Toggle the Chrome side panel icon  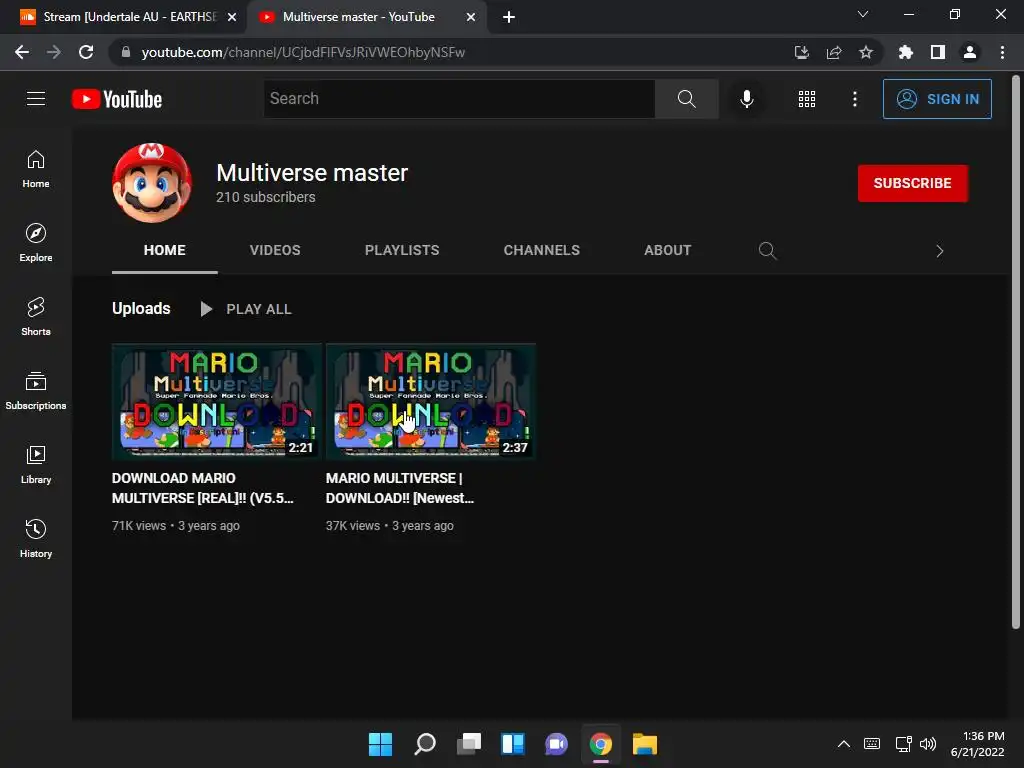tap(938, 52)
